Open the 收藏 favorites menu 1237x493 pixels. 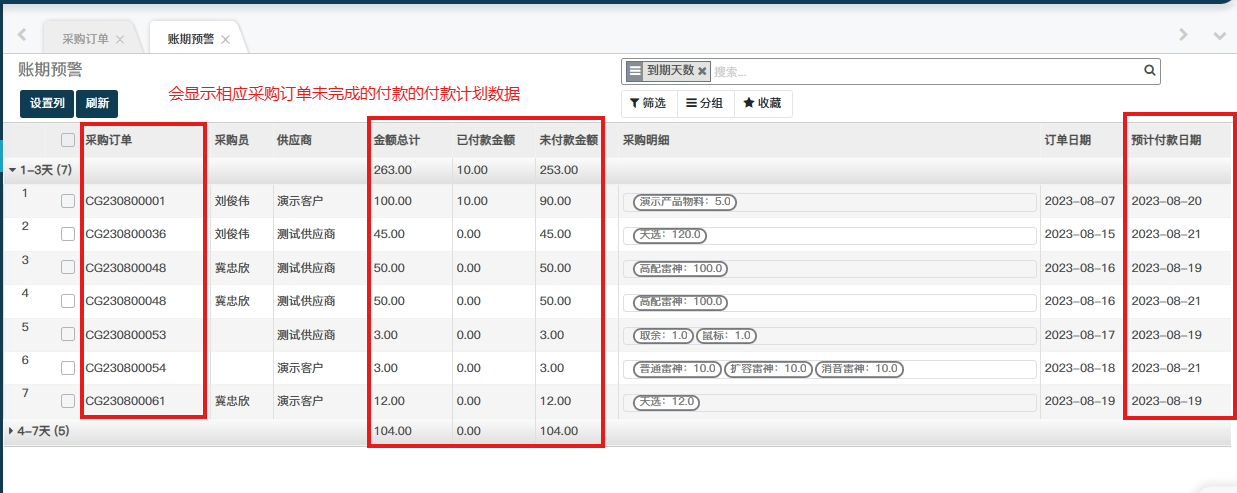[762, 103]
